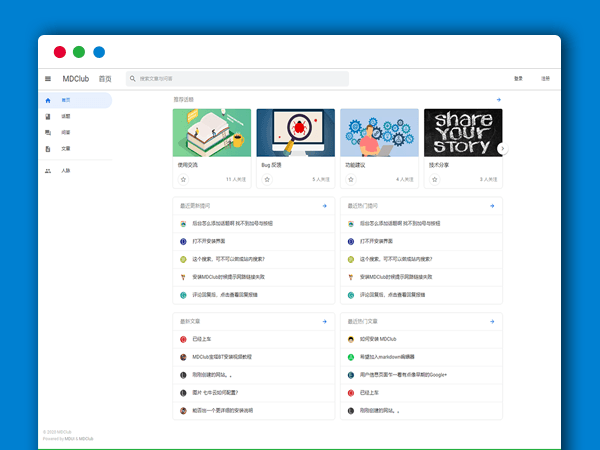Open the people icon in the sidebar
Viewport: 600px width, 450px height.
(48, 171)
